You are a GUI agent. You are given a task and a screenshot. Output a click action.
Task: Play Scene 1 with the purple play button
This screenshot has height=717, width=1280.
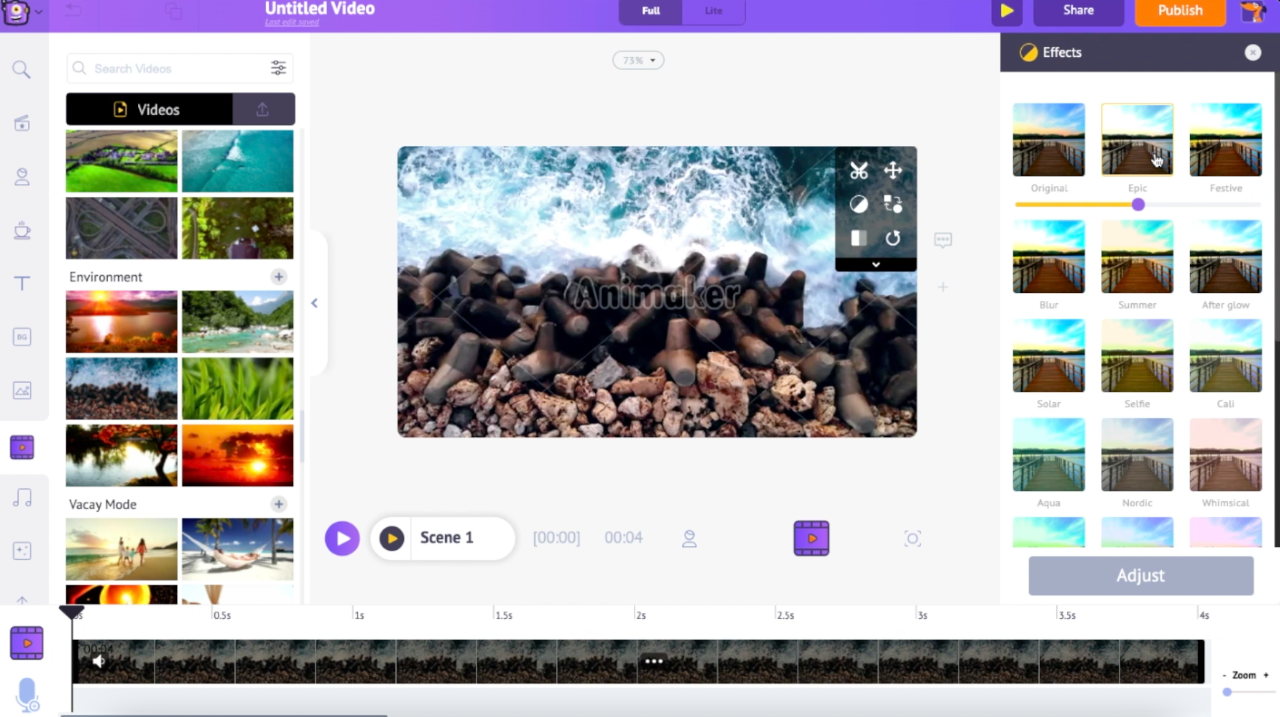[342, 538]
